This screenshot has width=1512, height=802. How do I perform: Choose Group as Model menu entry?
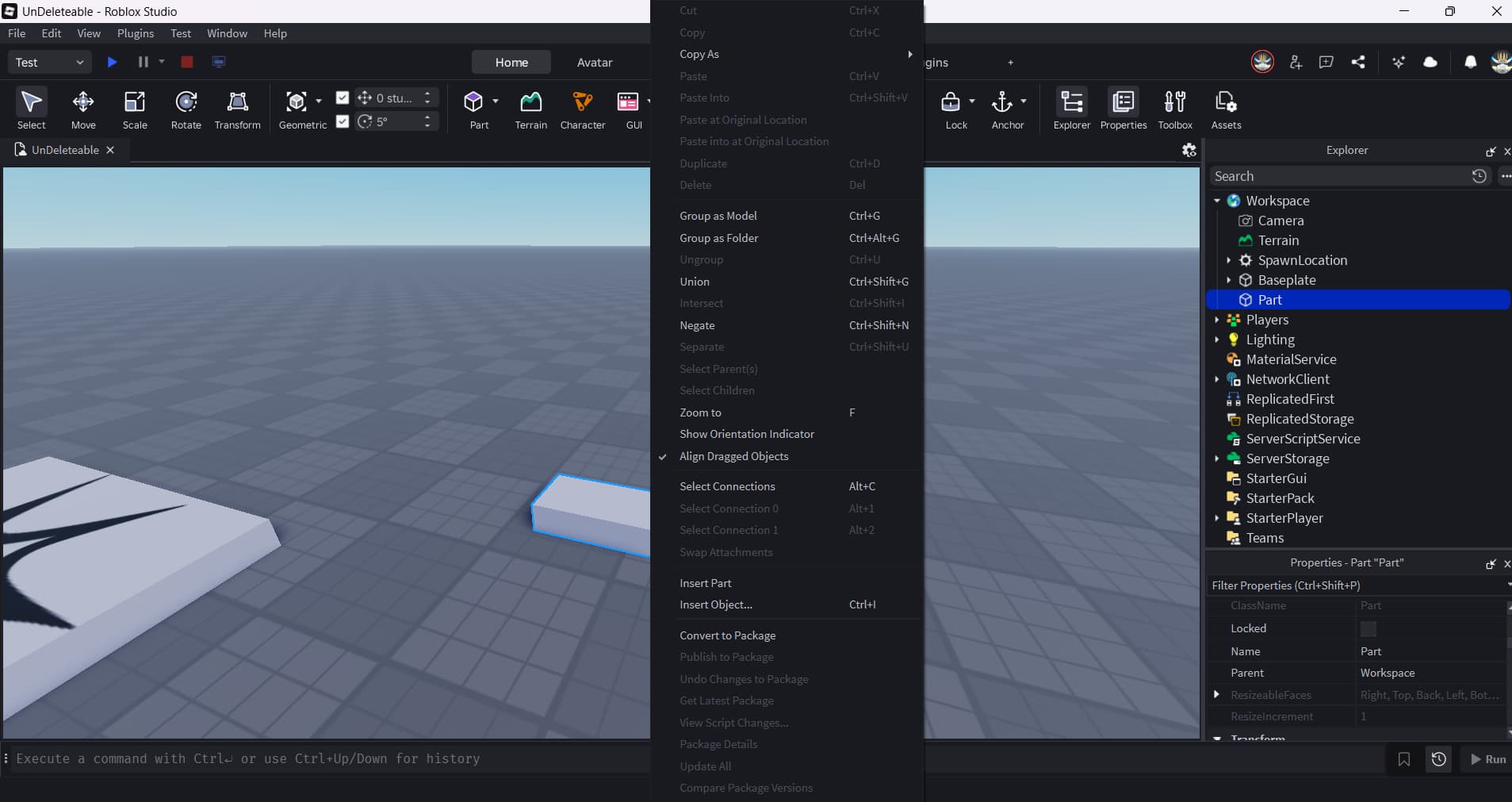[718, 216]
